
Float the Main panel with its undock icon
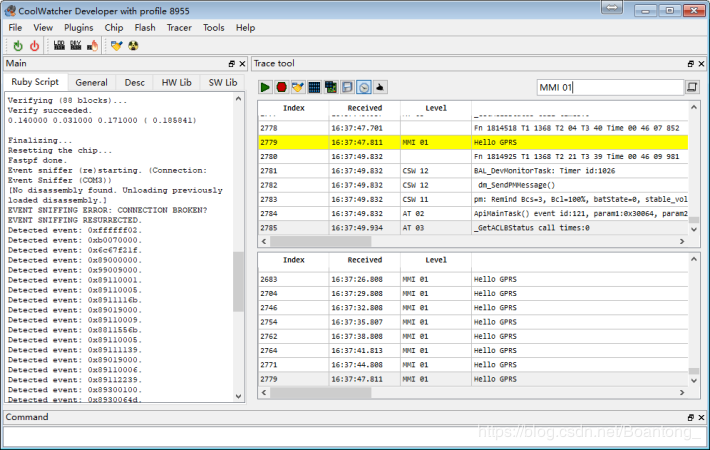tap(232, 64)
